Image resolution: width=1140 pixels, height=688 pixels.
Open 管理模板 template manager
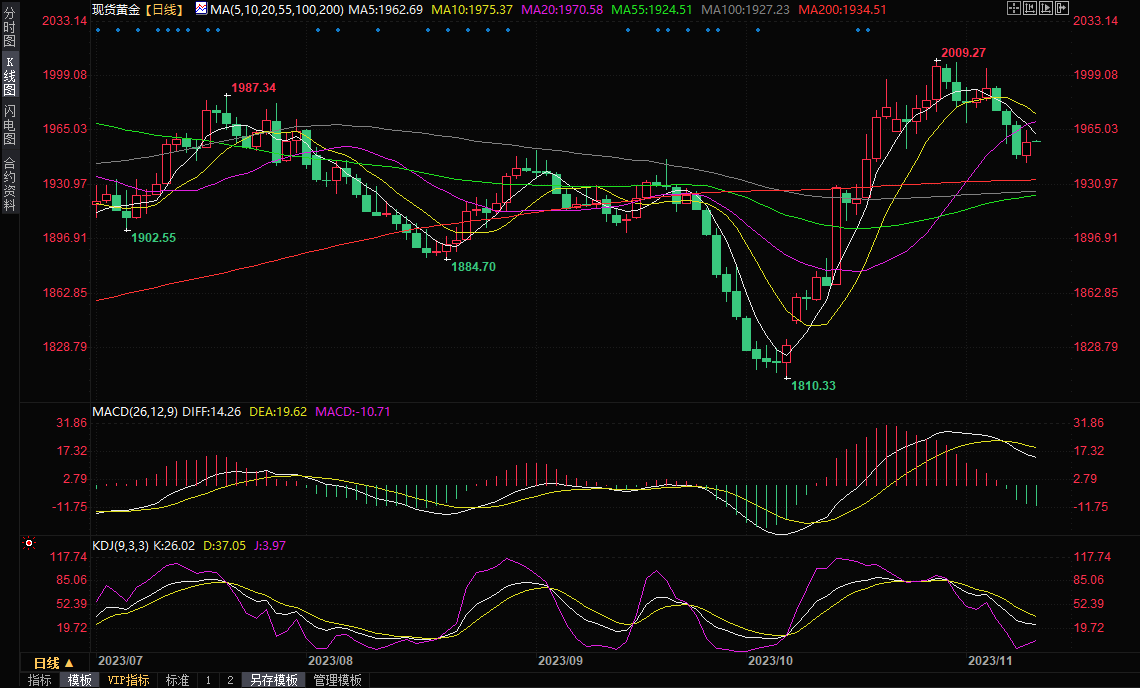(x=338, y=680)
